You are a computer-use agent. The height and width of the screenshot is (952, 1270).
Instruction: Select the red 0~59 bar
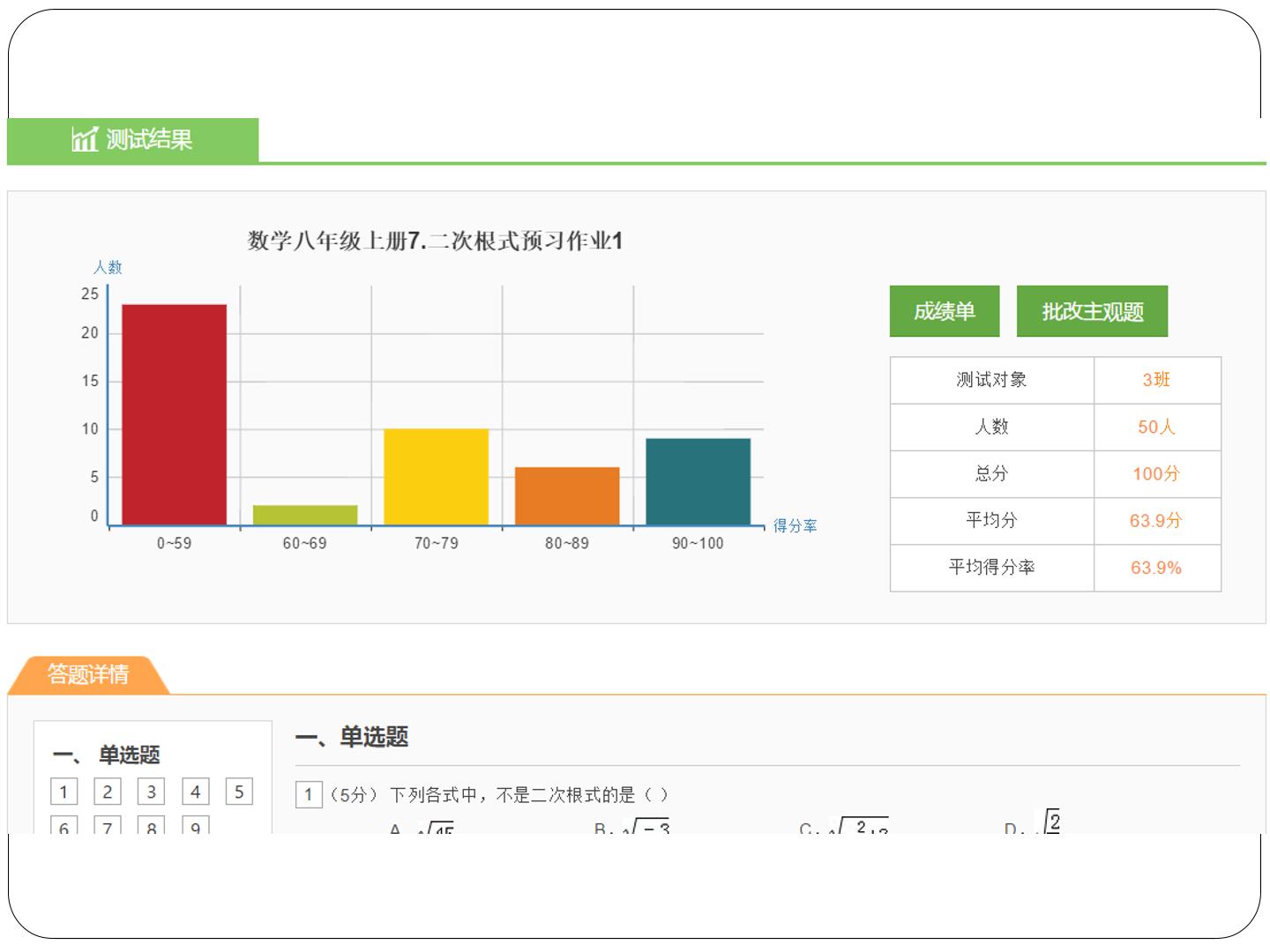174,414
